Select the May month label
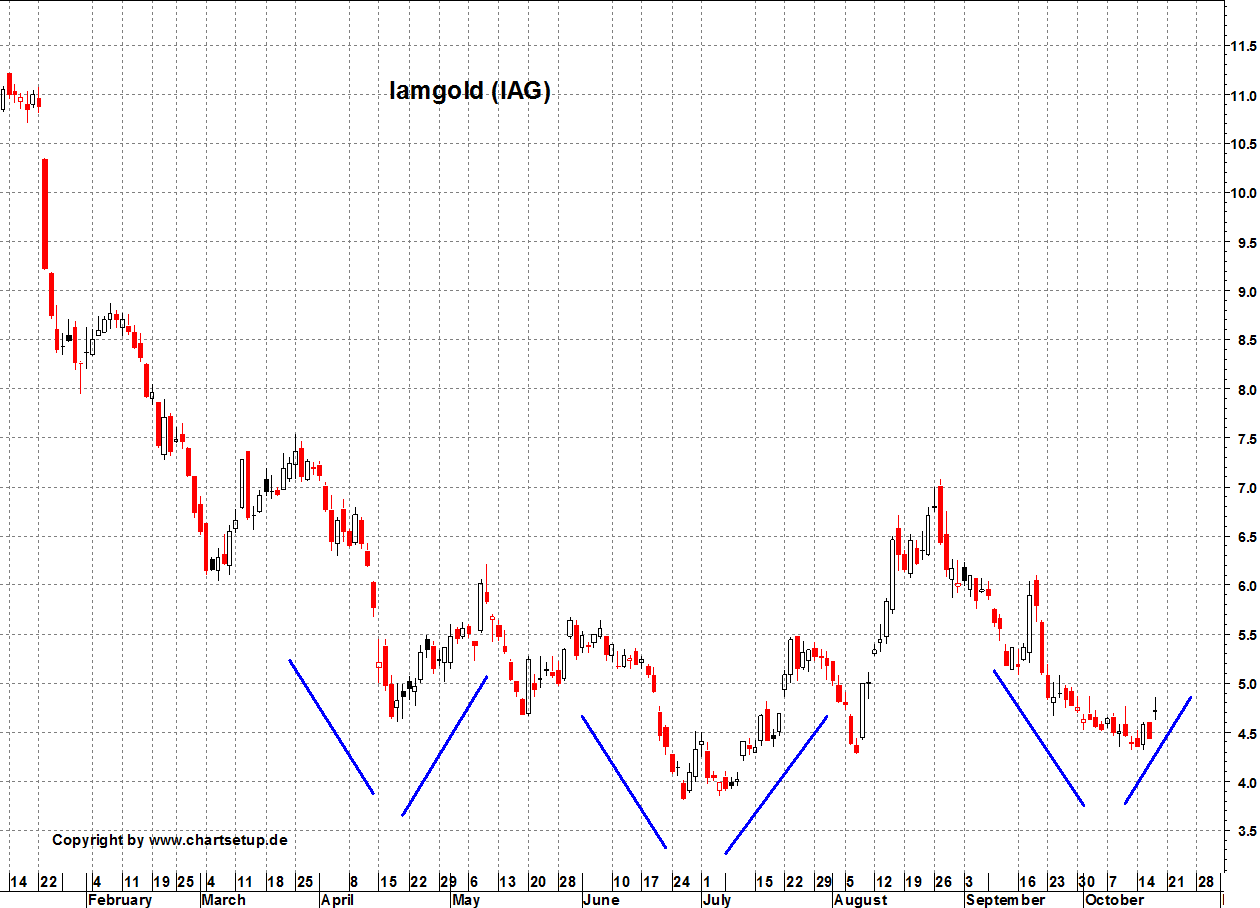The height and width of the screenshot is (908, 1260). click(466, 900)
